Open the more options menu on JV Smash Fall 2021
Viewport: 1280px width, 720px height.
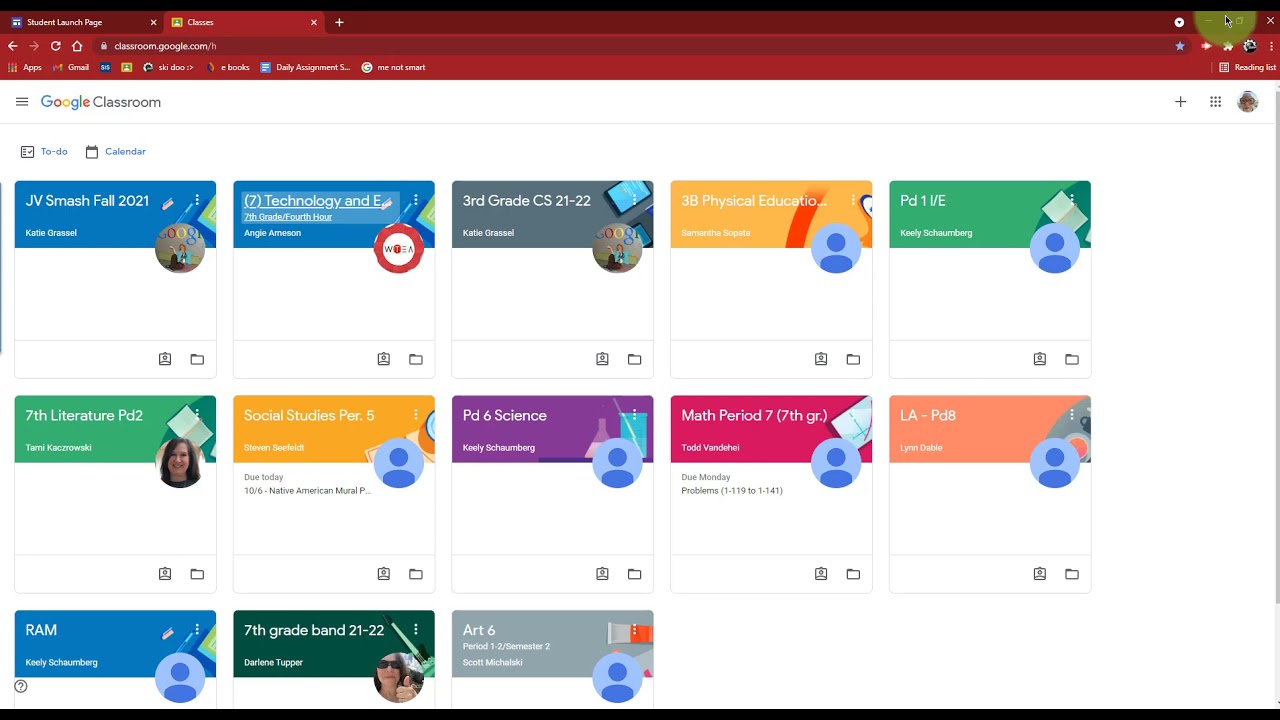click(197, 201)
